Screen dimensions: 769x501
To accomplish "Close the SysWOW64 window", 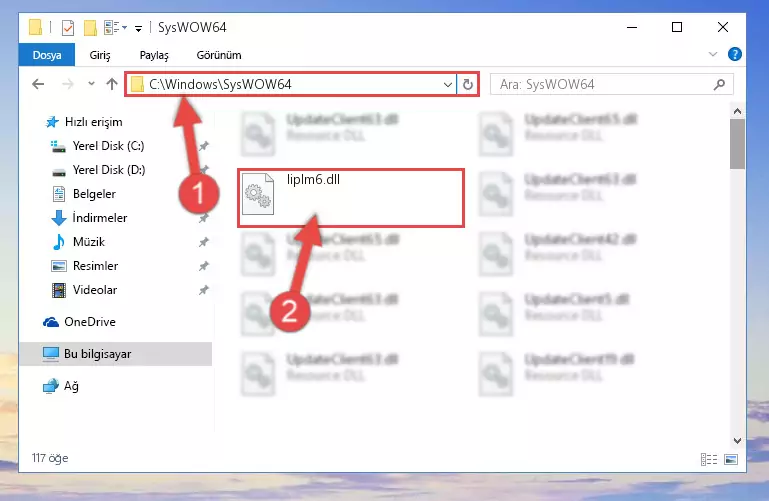I will coord(722,27).
